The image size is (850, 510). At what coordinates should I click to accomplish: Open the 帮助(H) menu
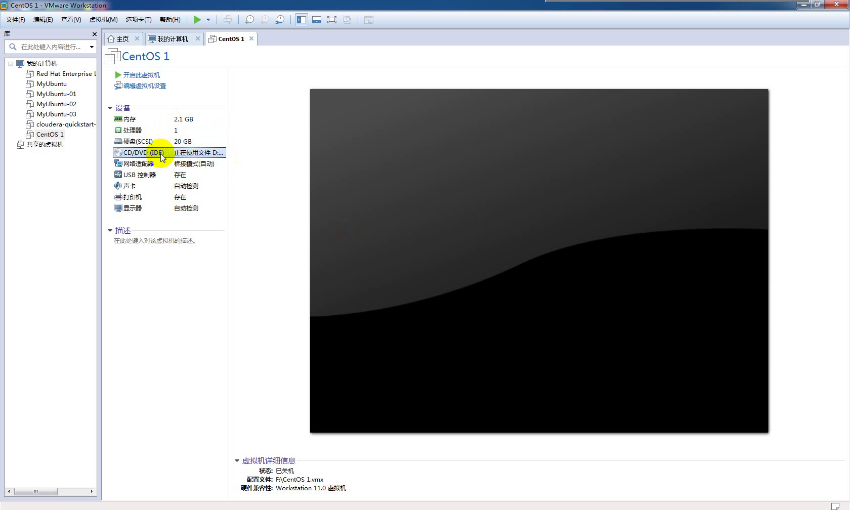(x=170, y=20)
